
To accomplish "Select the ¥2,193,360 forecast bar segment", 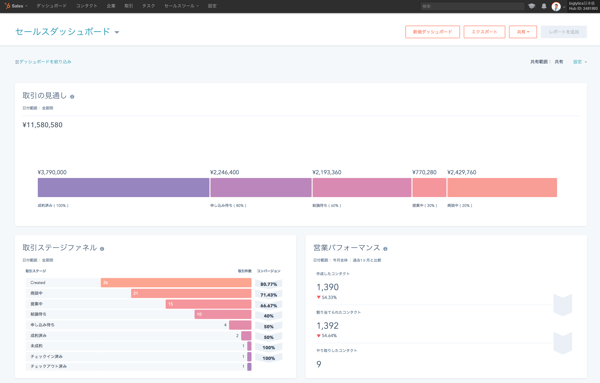I will point(362,187).
